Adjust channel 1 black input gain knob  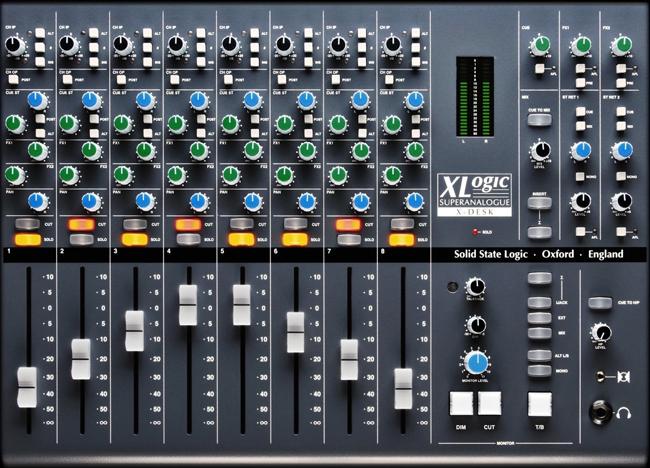click(x=16, y=44)
